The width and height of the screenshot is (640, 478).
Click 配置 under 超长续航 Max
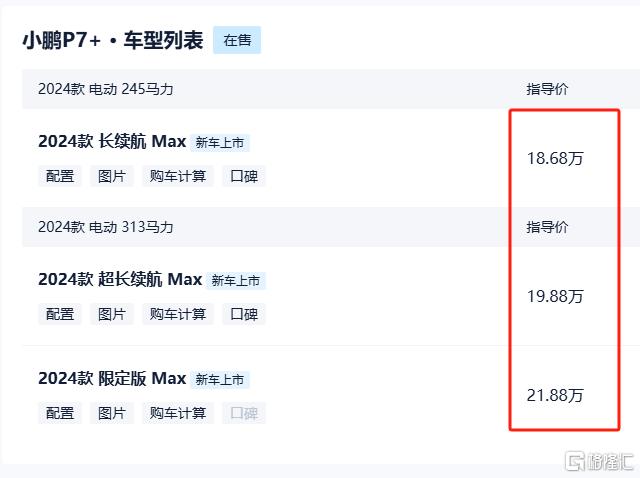tap(60, 314)
